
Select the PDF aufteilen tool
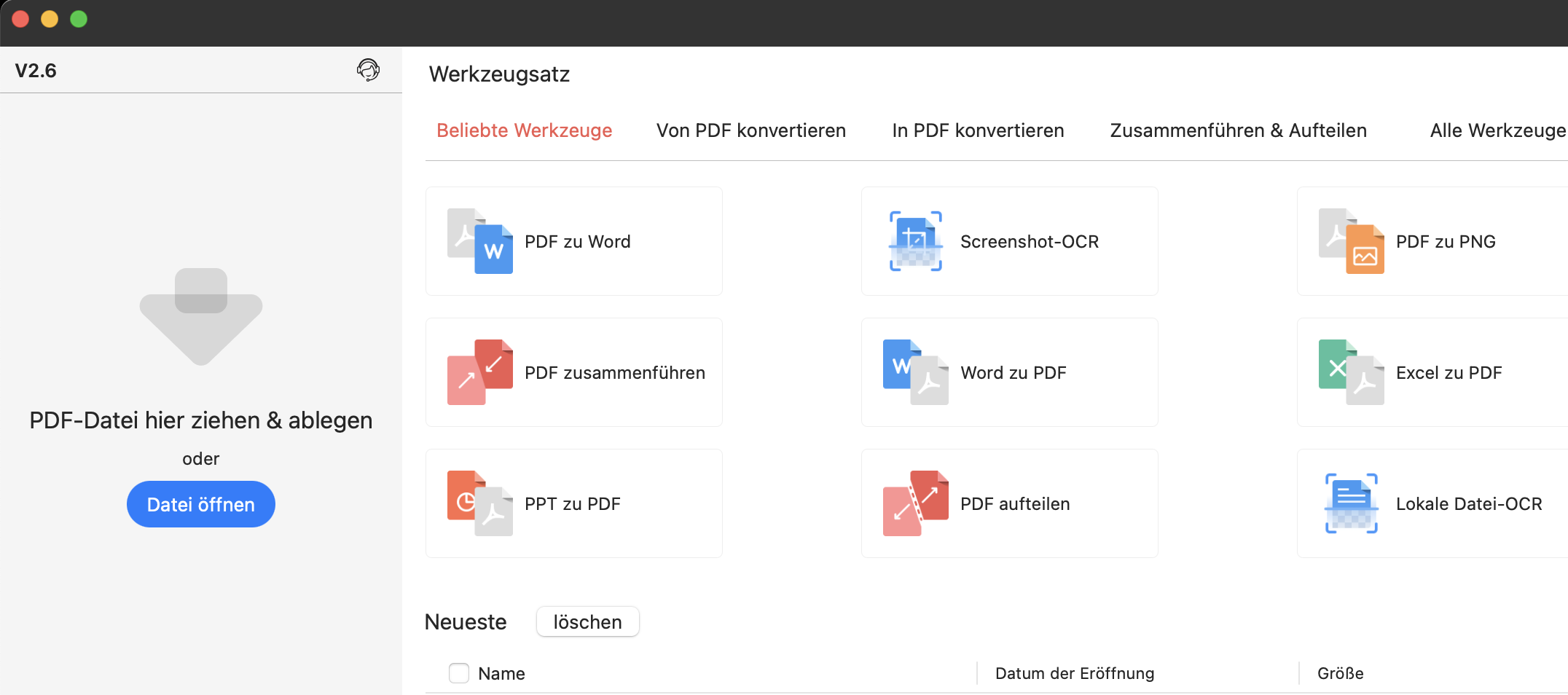coord(1009,503)
